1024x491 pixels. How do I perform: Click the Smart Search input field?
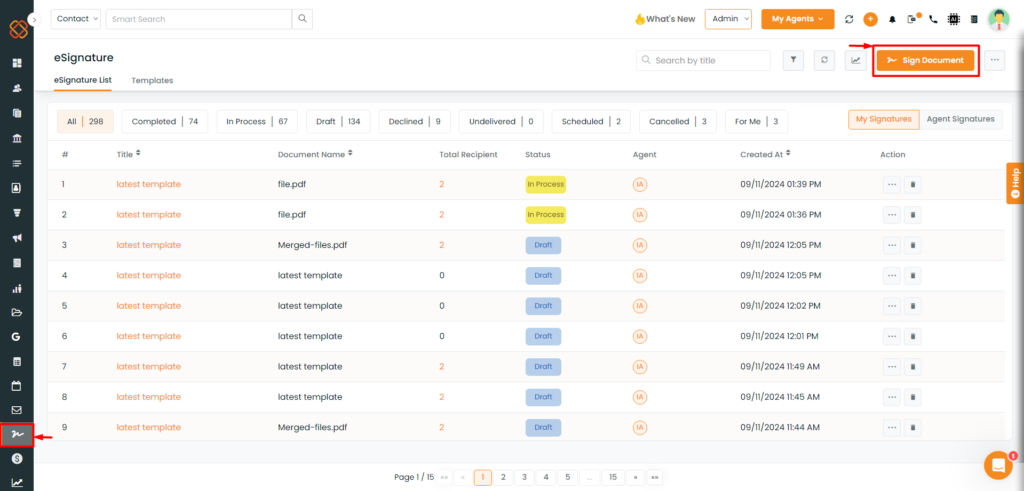(199, 19)
